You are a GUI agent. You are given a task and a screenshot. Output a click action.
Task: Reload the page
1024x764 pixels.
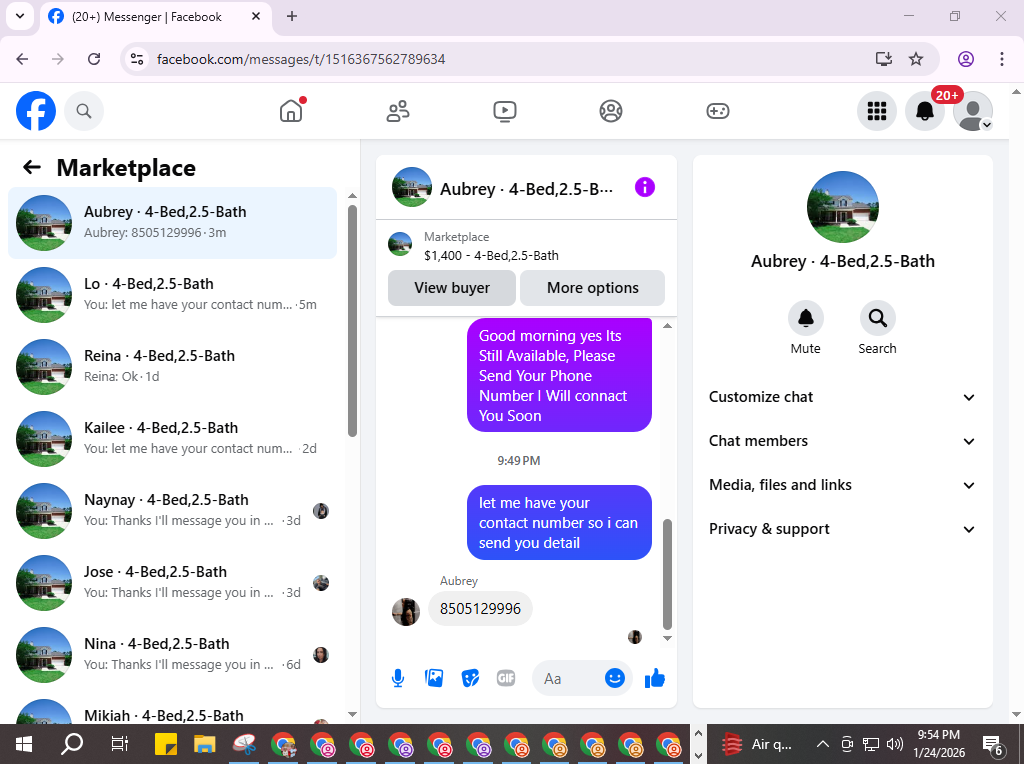(x=94, y=59)
